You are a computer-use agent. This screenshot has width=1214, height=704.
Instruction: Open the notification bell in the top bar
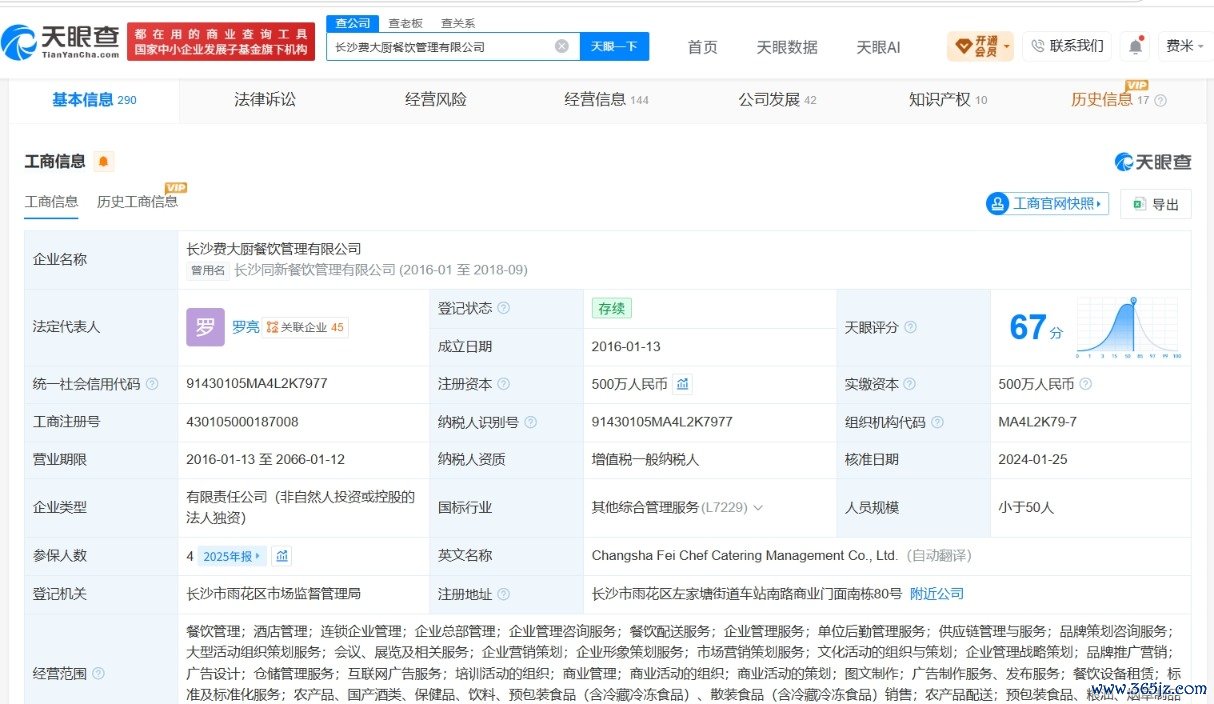tap(1135, 46)
